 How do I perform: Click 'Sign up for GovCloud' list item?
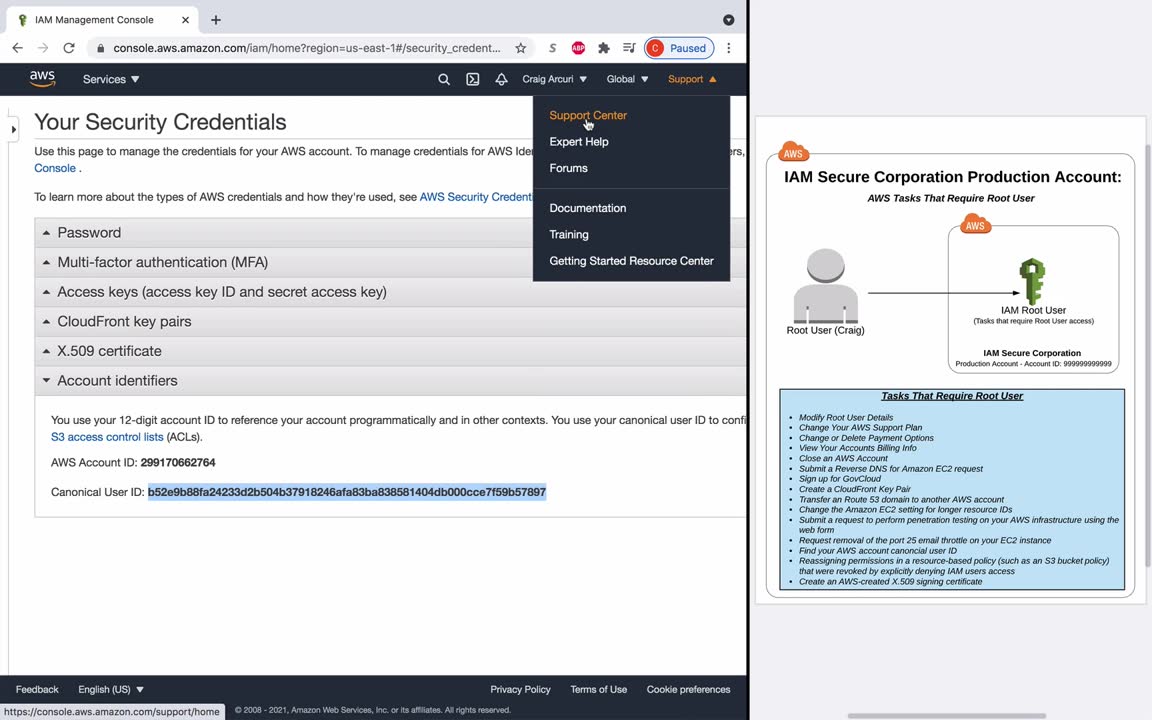(840, 479)
